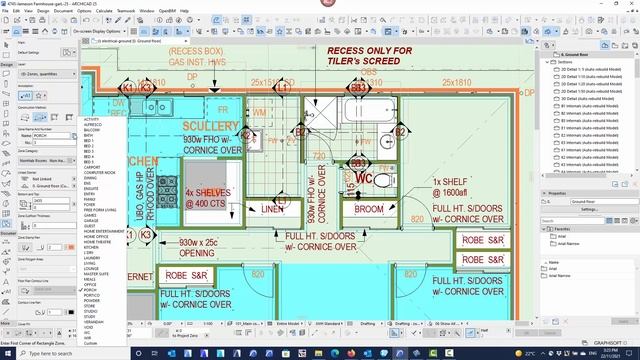The image size is (640, 360).
Task: Select the Label tool in toolbox
Action: pos(6,292)
